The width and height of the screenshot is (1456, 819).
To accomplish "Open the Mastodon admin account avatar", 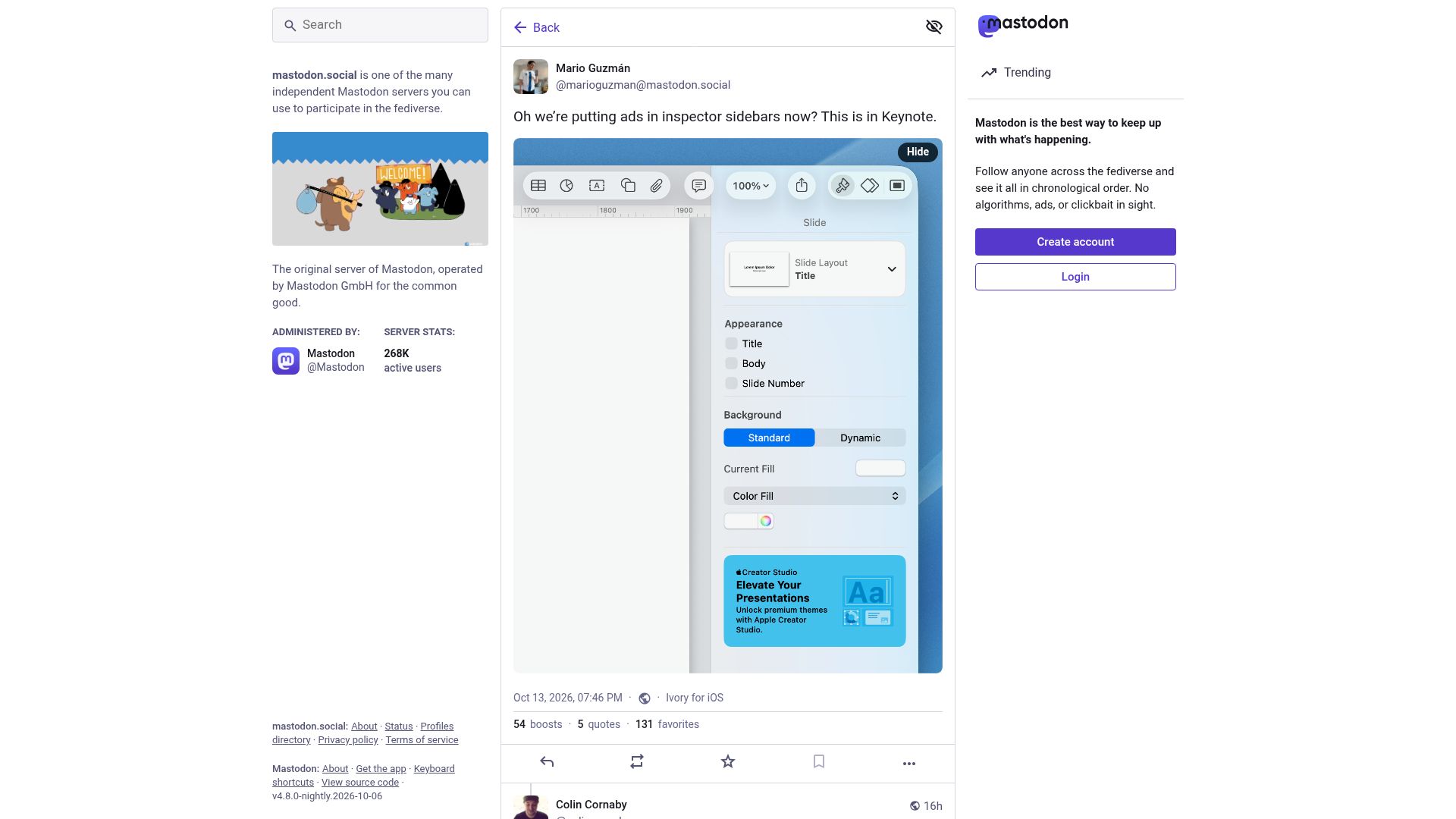I will coord(286,361).
